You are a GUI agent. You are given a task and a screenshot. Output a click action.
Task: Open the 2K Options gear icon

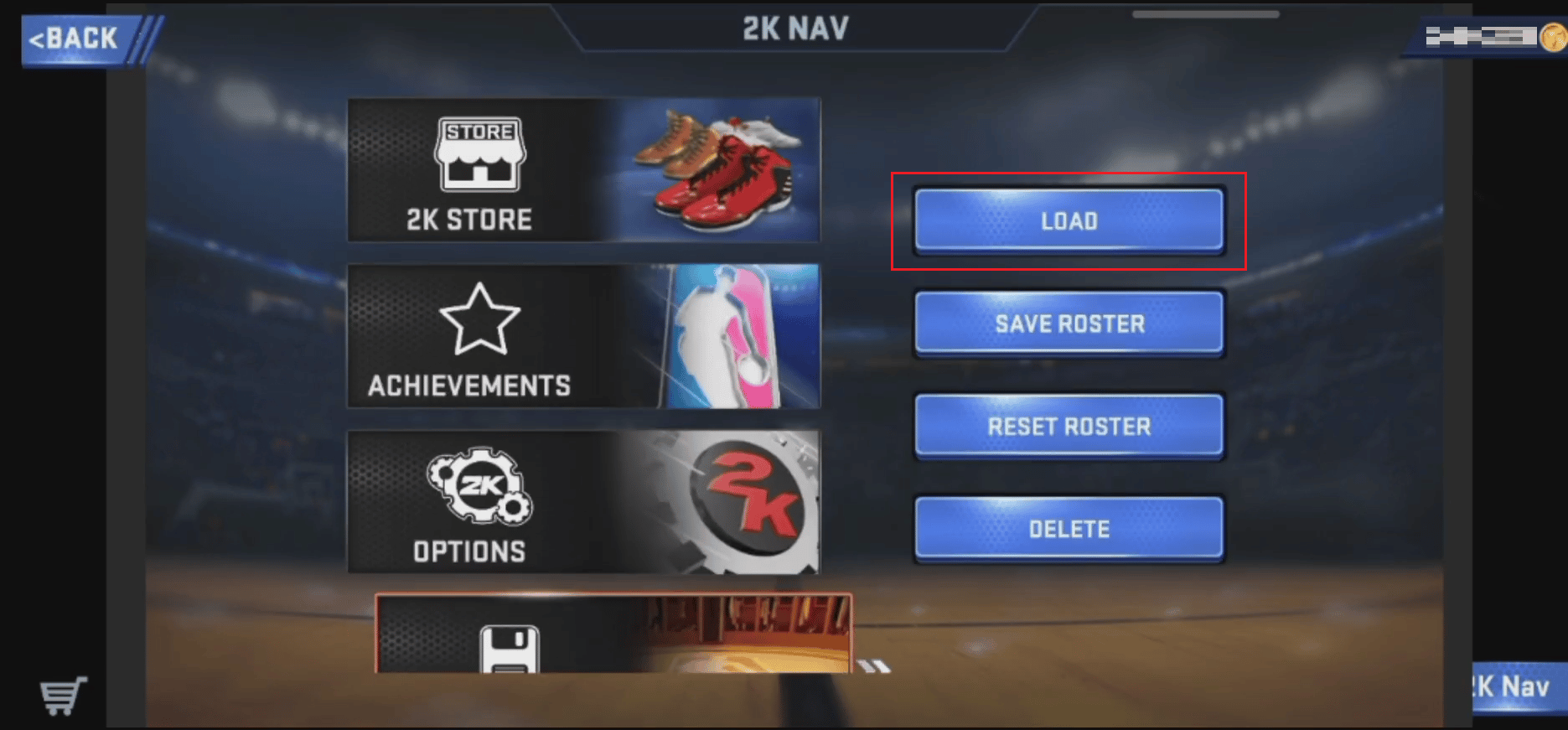[479, 486]
